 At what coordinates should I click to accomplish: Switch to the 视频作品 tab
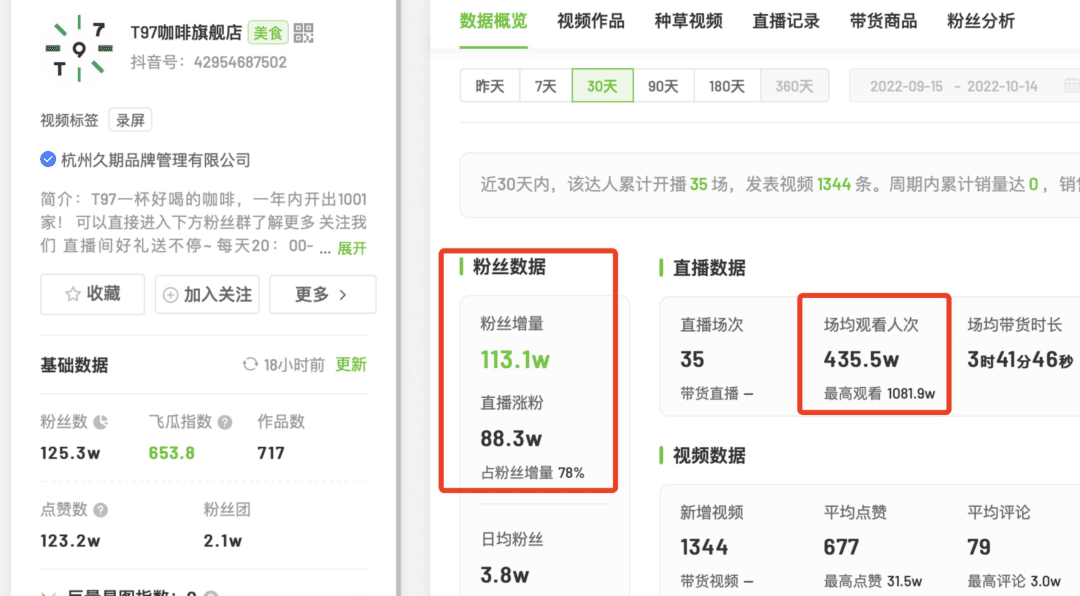pos(590,21)
